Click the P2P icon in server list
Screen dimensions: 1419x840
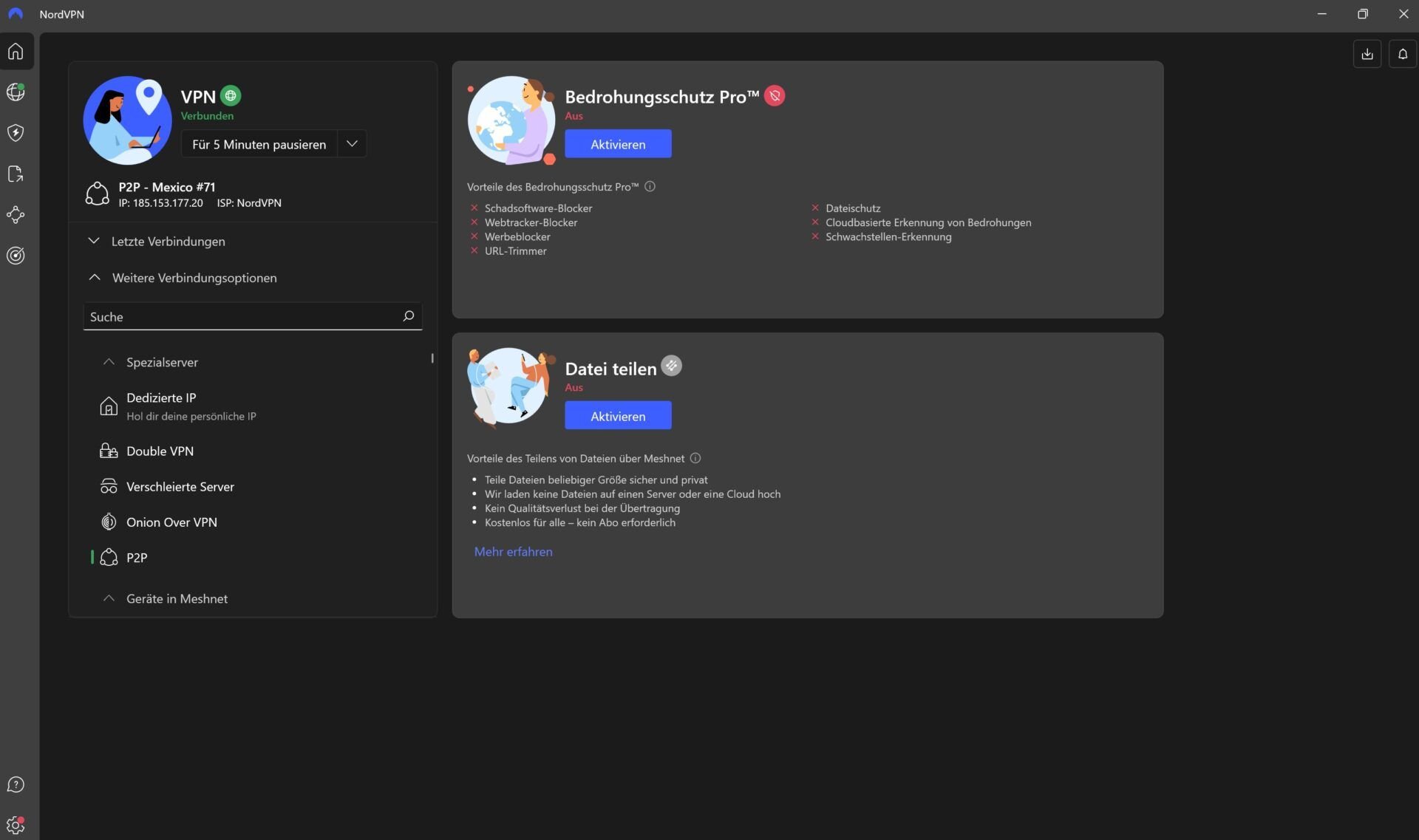point(109,558)
